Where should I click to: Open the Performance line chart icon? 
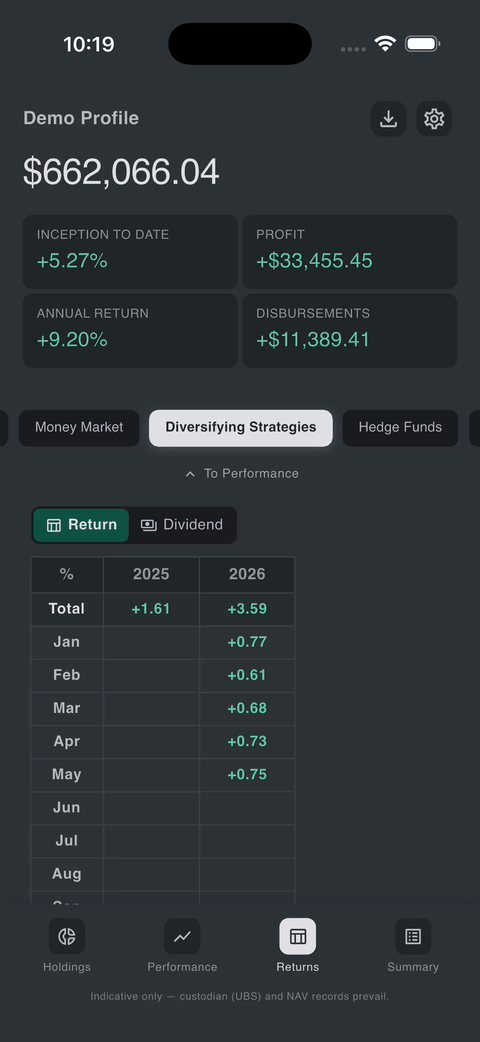click(x=182, y=936)
